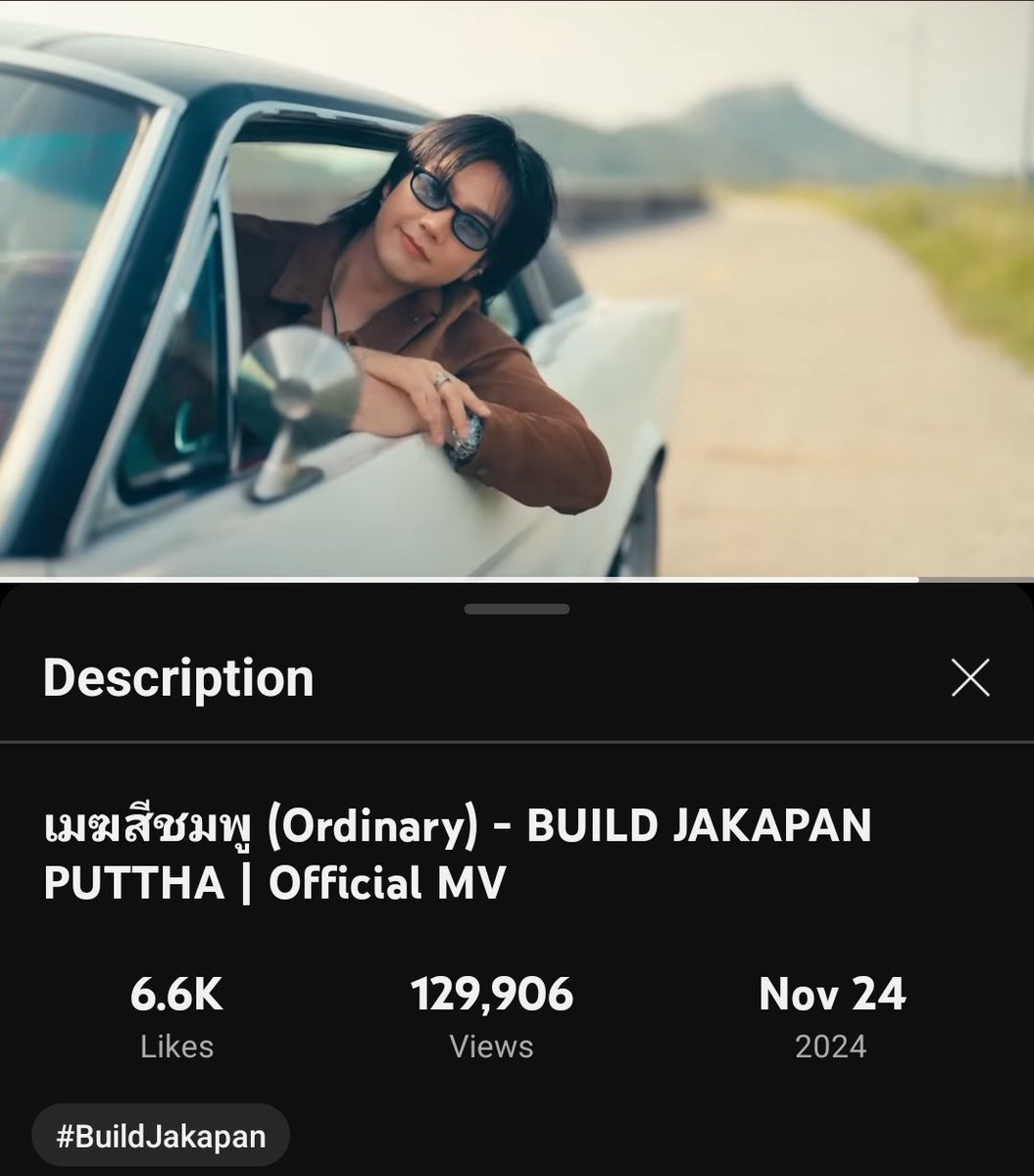Tap the video player showing the car
The height and width of the screenshot is (1176, 1034).
pos(517,289)
